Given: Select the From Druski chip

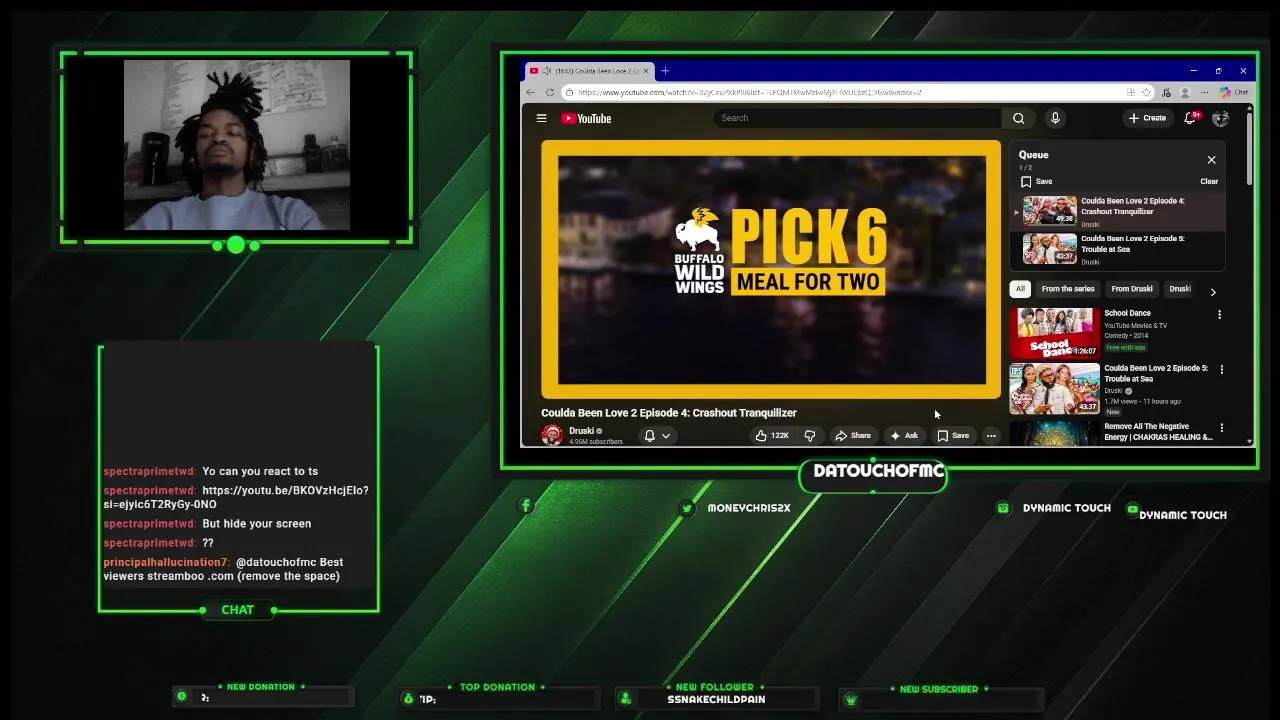Looking at the screenshot, I should 1132,289.
